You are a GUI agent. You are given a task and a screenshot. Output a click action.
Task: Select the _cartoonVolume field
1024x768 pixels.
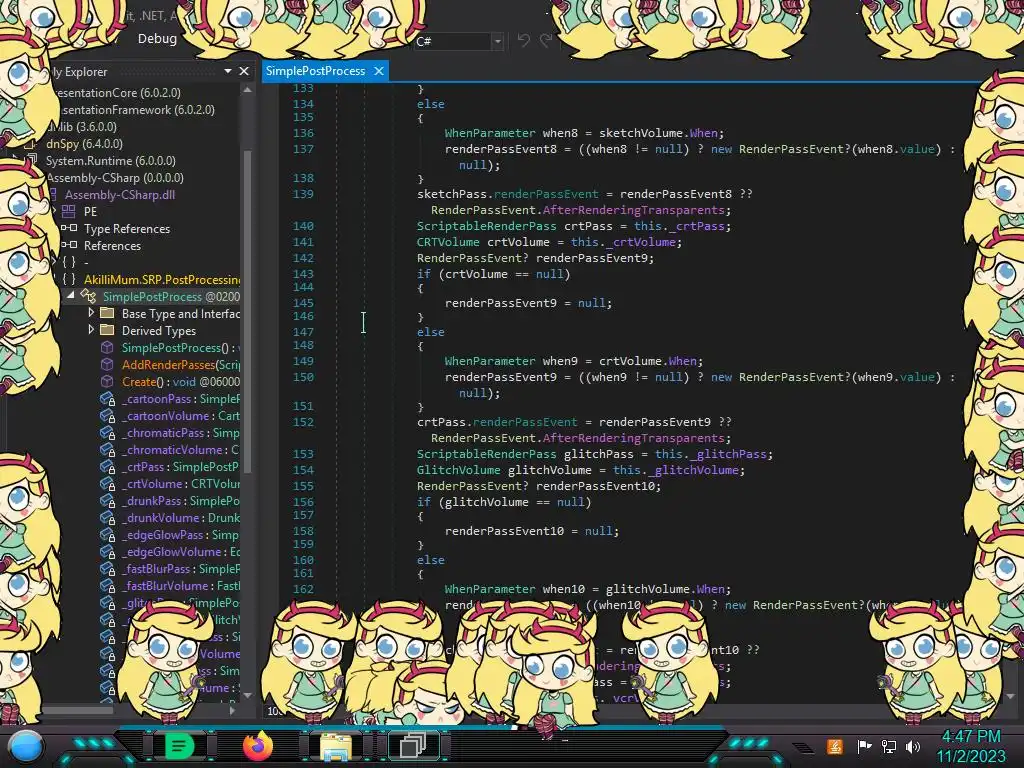click(181, 415)
